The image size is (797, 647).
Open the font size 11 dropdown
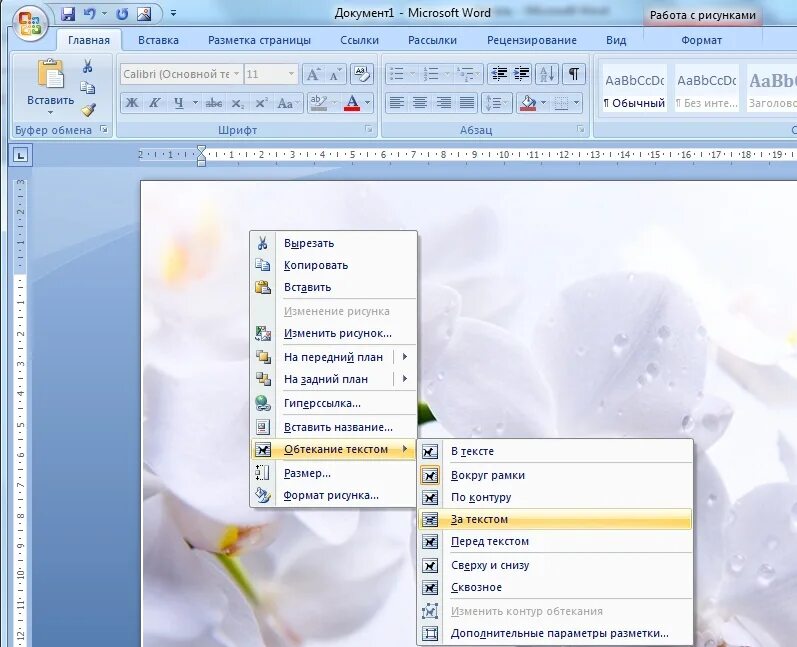pyautogui.click(x=291, y=74)
